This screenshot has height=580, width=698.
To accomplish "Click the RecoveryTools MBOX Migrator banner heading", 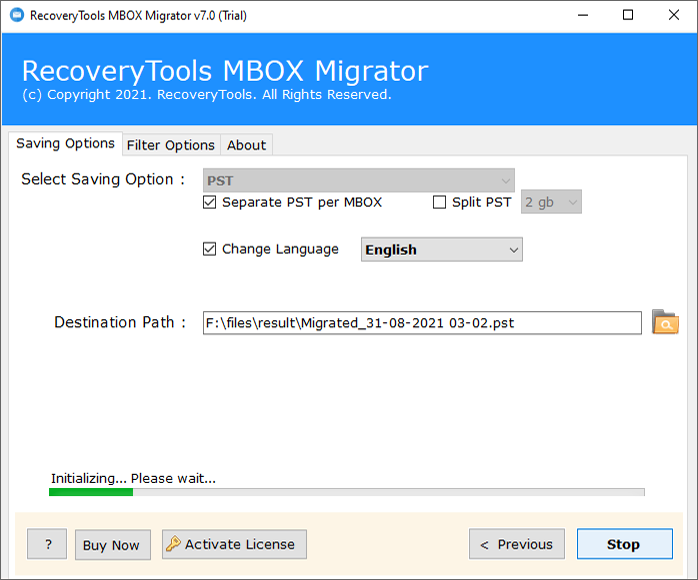I will coord(225,71).
